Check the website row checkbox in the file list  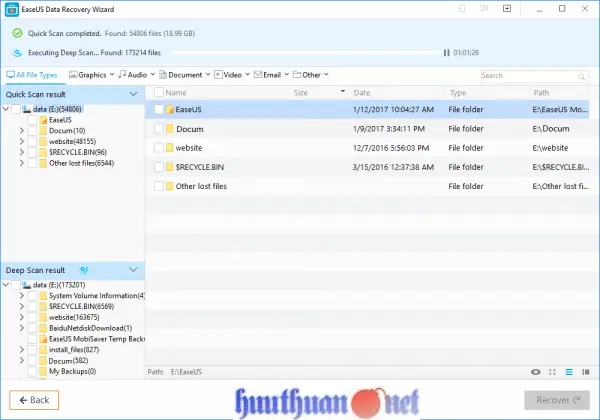(159, 148)
